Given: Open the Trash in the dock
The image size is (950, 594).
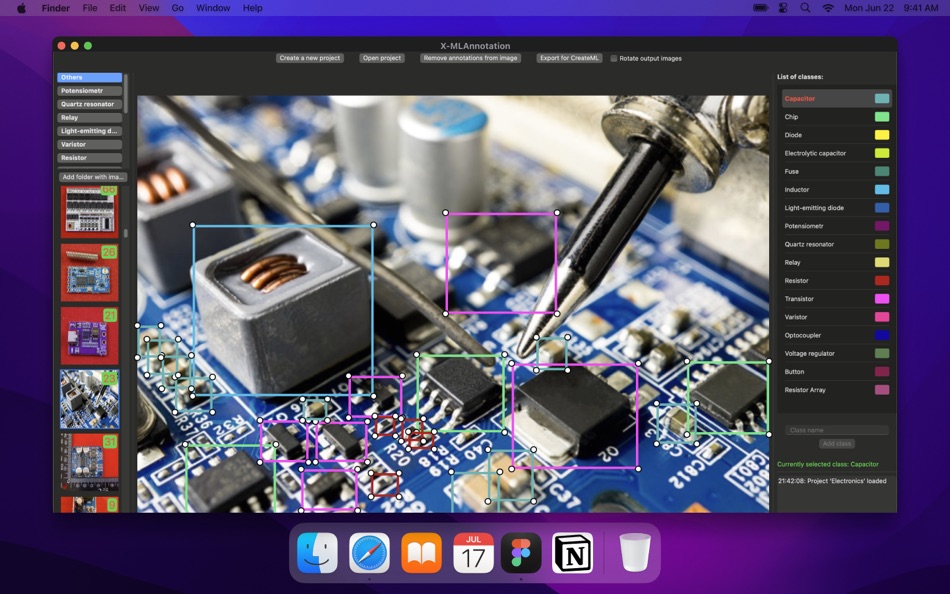Looking at the screenshot, I should click(x=634, y=553).
